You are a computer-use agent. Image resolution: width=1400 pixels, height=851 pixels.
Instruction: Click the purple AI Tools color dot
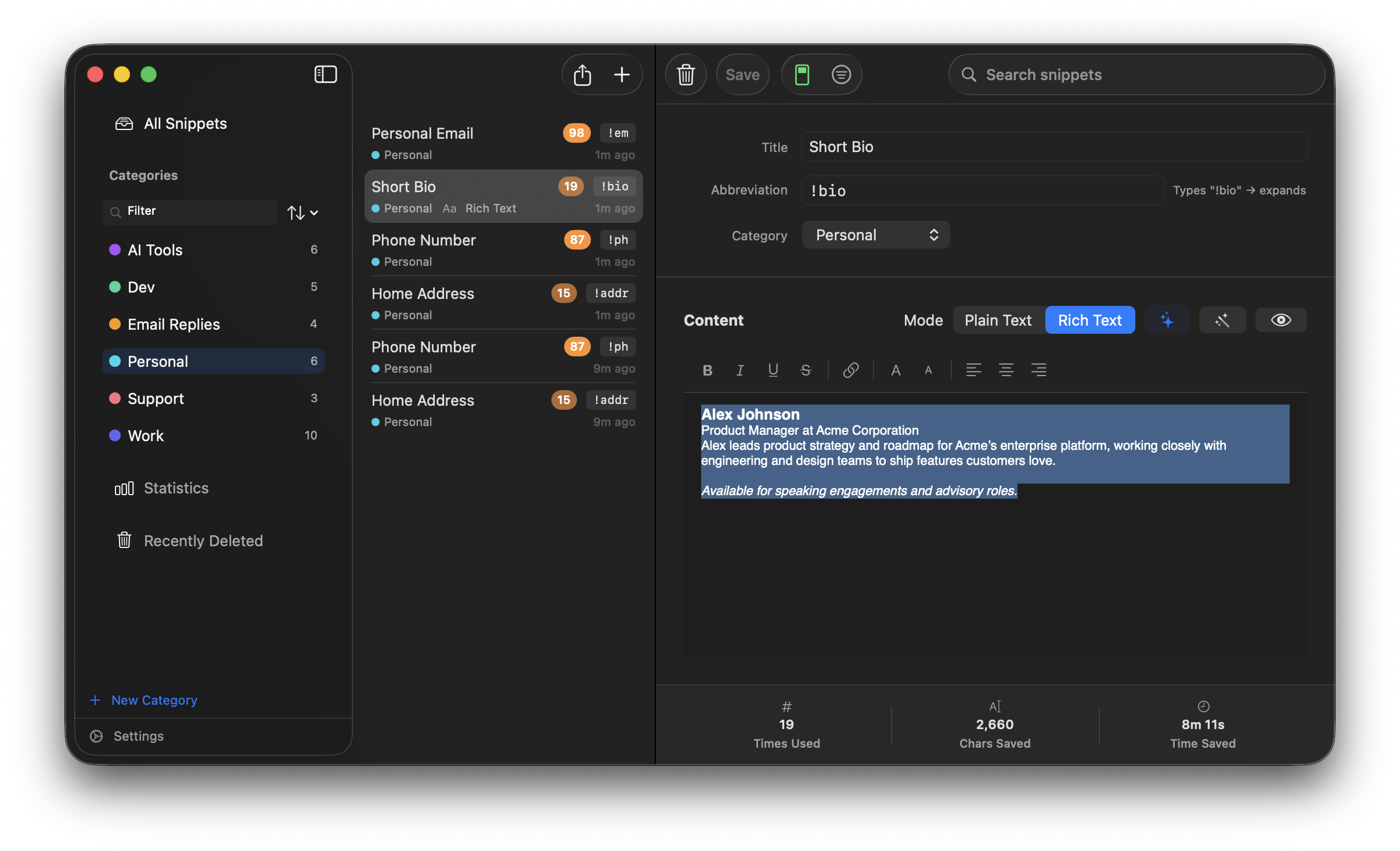pyautogui.click(x=115, y=250)
